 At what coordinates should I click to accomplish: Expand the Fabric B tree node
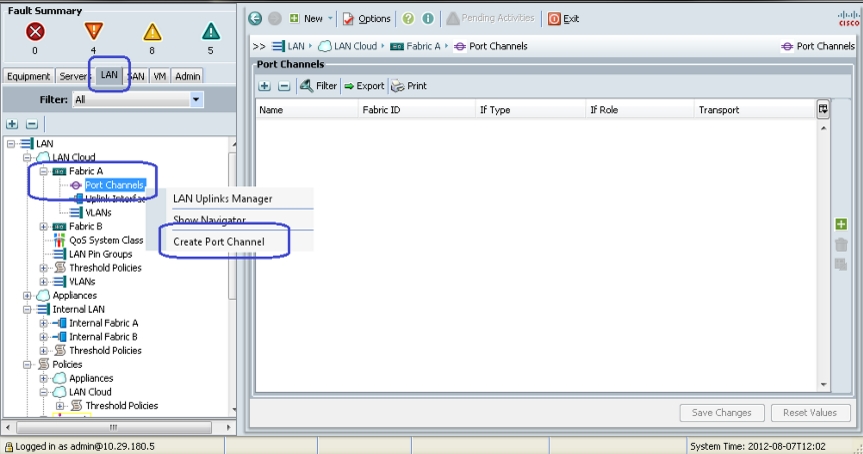43,226
